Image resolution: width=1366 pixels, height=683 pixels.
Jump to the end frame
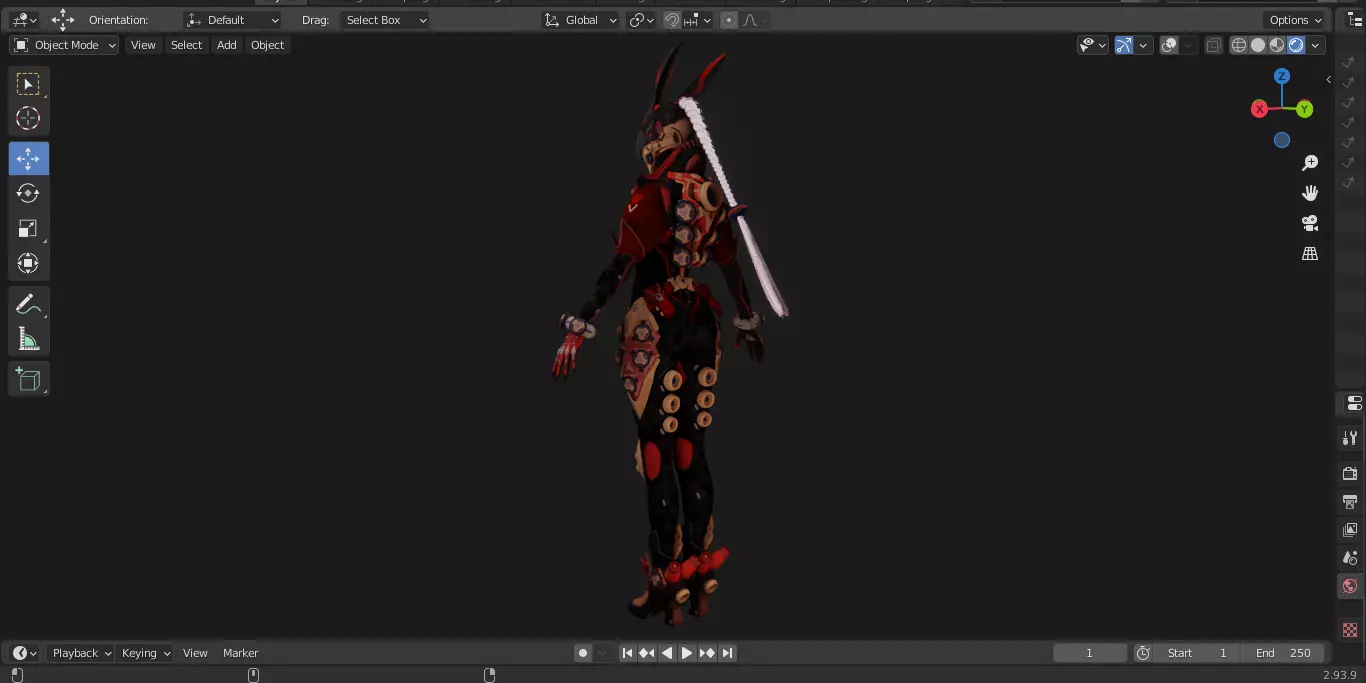(727, 653)
